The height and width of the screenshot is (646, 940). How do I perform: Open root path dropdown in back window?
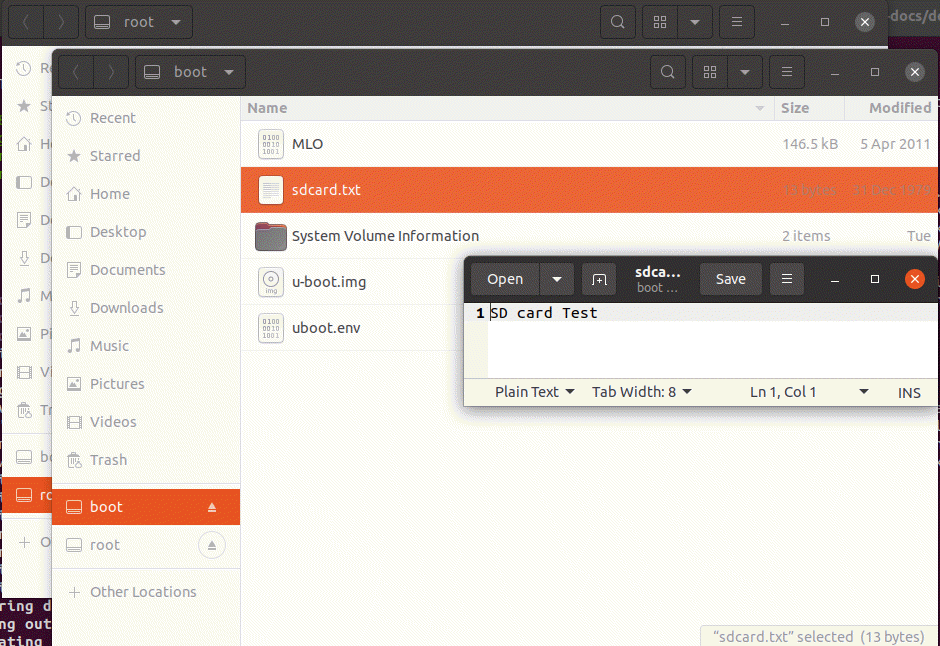(x=139, y=22)
